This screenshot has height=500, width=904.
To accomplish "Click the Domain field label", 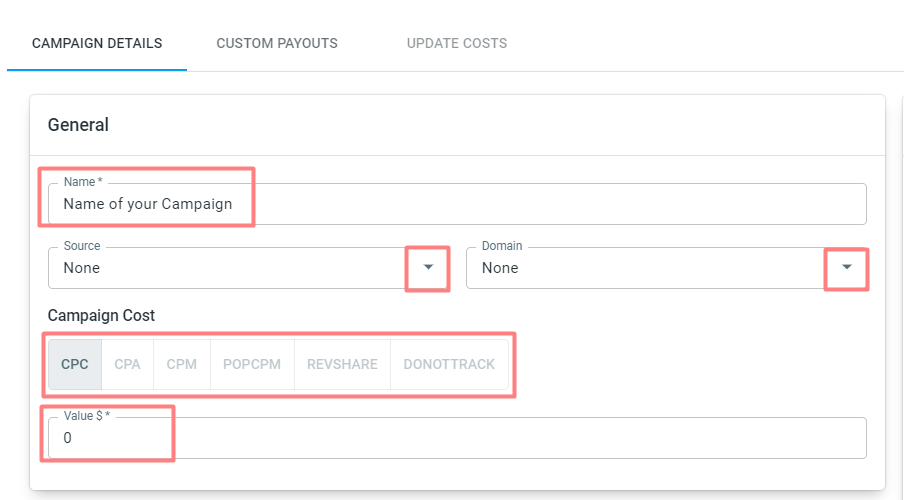I will point(502,246).
